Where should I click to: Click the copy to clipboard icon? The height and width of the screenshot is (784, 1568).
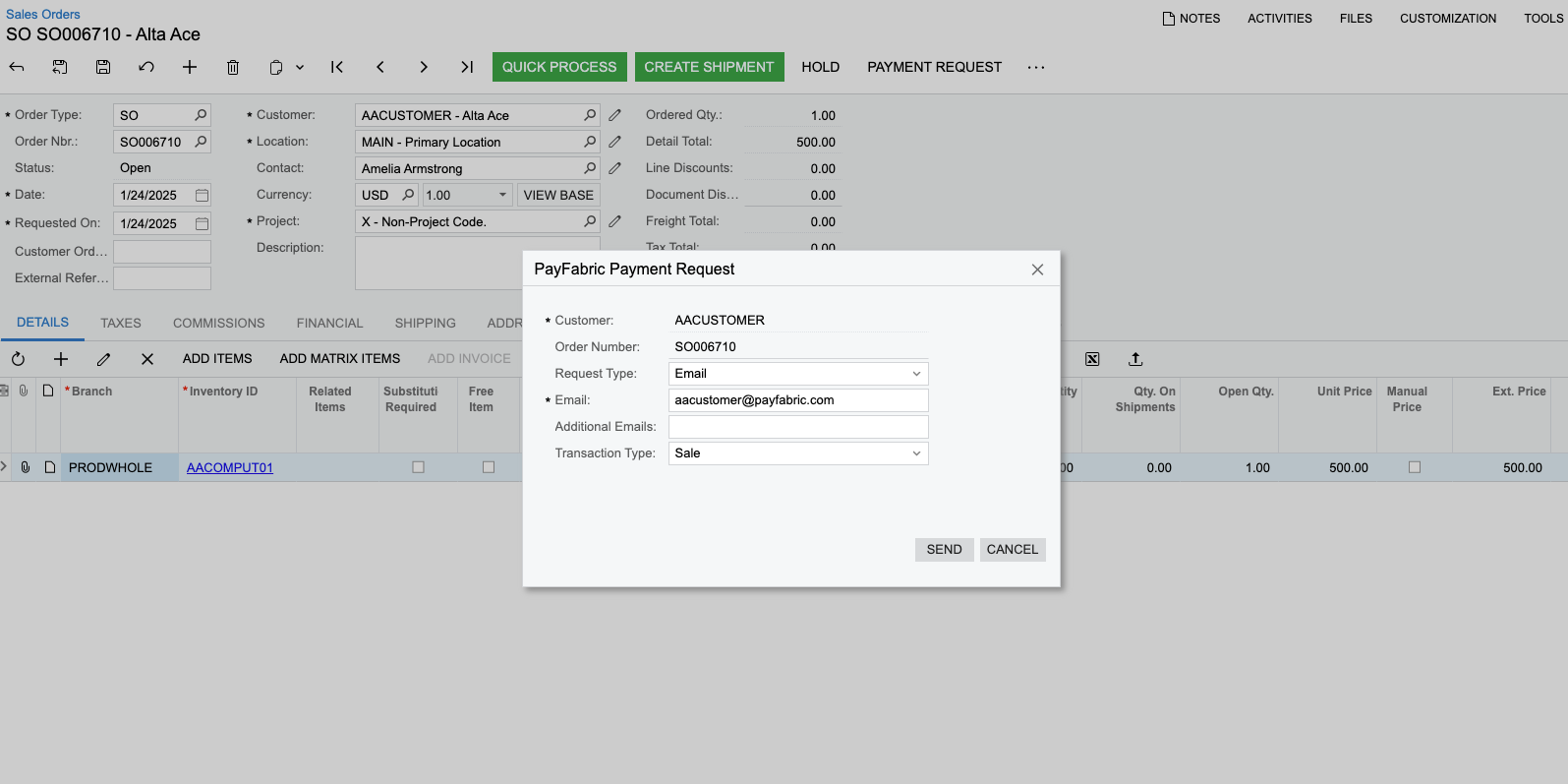pyautogui.click(x=276, y=67)
